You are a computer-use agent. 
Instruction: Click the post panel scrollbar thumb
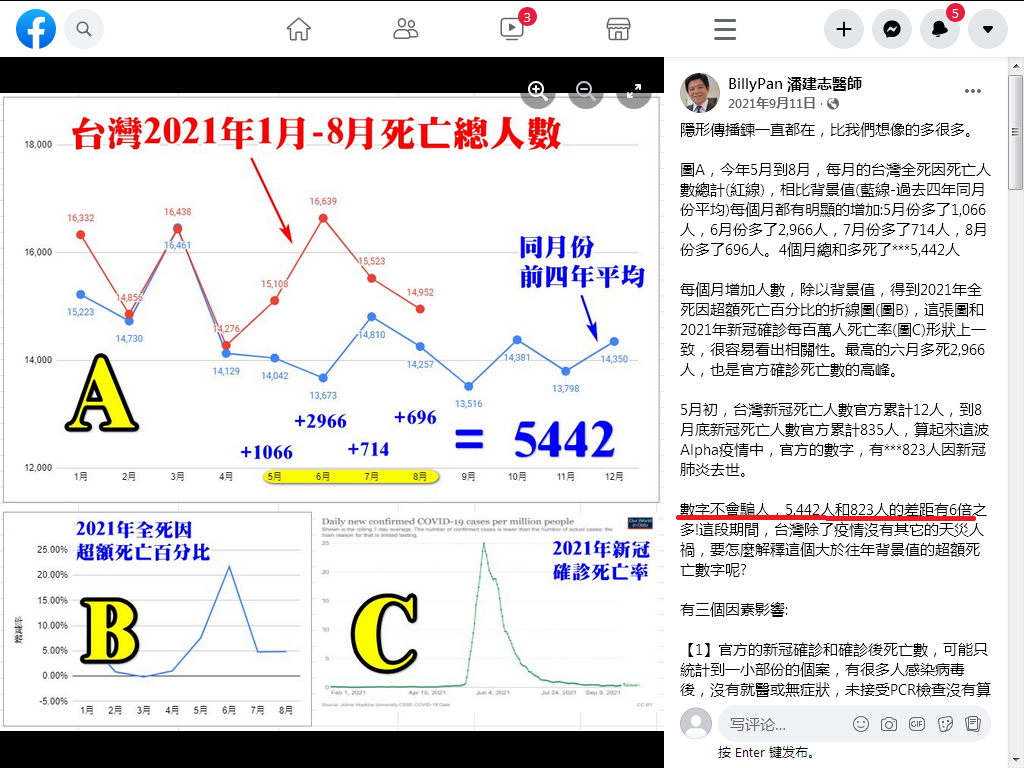coord(1016,131)
